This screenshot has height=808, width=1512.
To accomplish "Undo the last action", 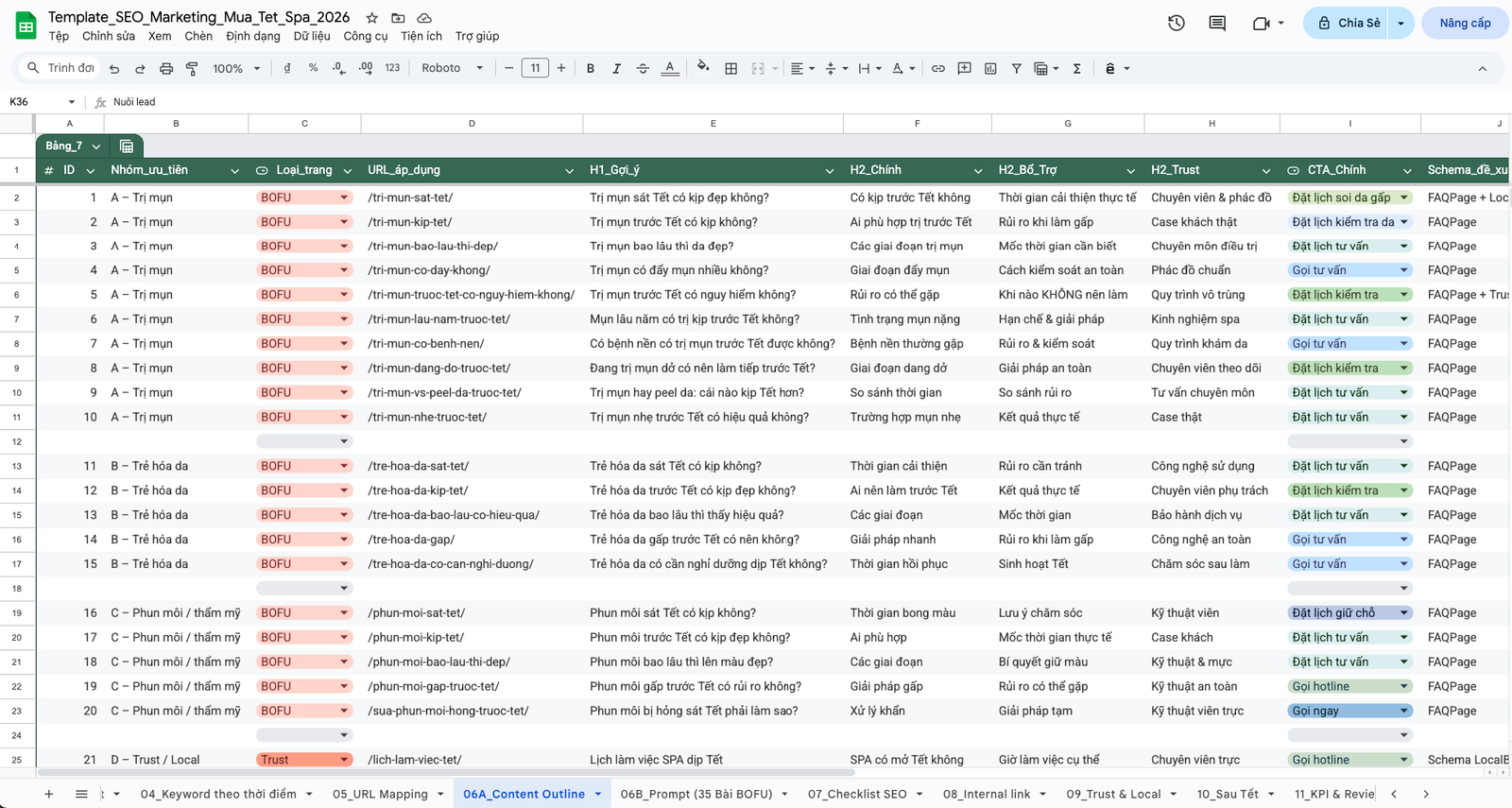I will [114, 68].
